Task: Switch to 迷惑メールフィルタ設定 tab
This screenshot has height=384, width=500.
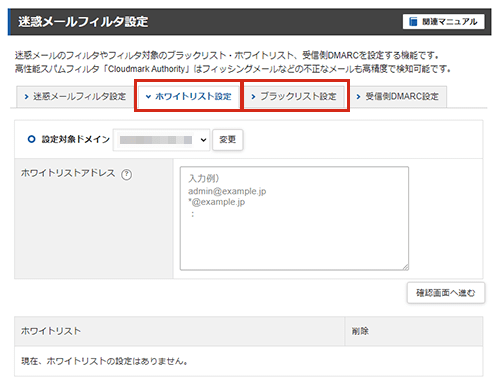Action: (75, 97)
